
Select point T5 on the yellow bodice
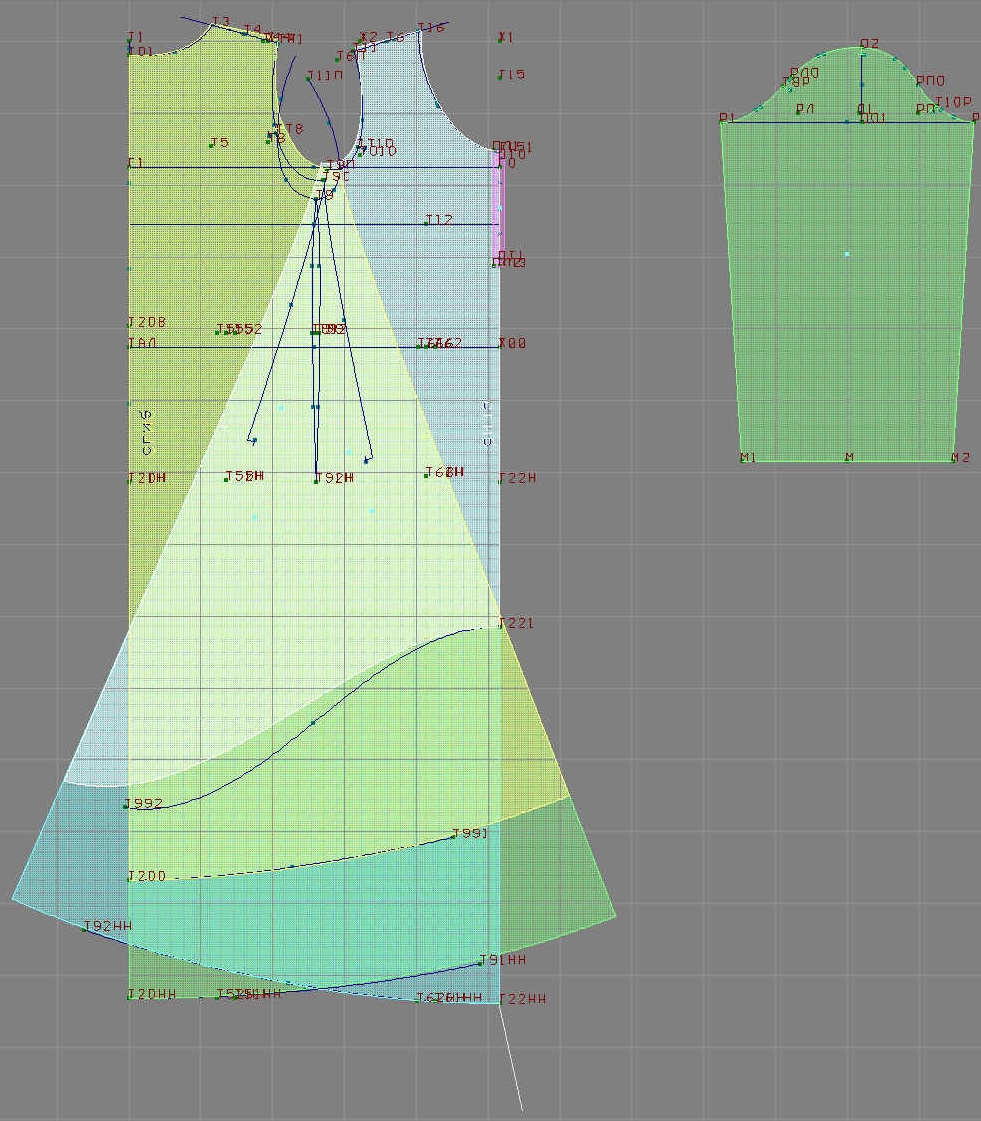(x=211, y=146)
